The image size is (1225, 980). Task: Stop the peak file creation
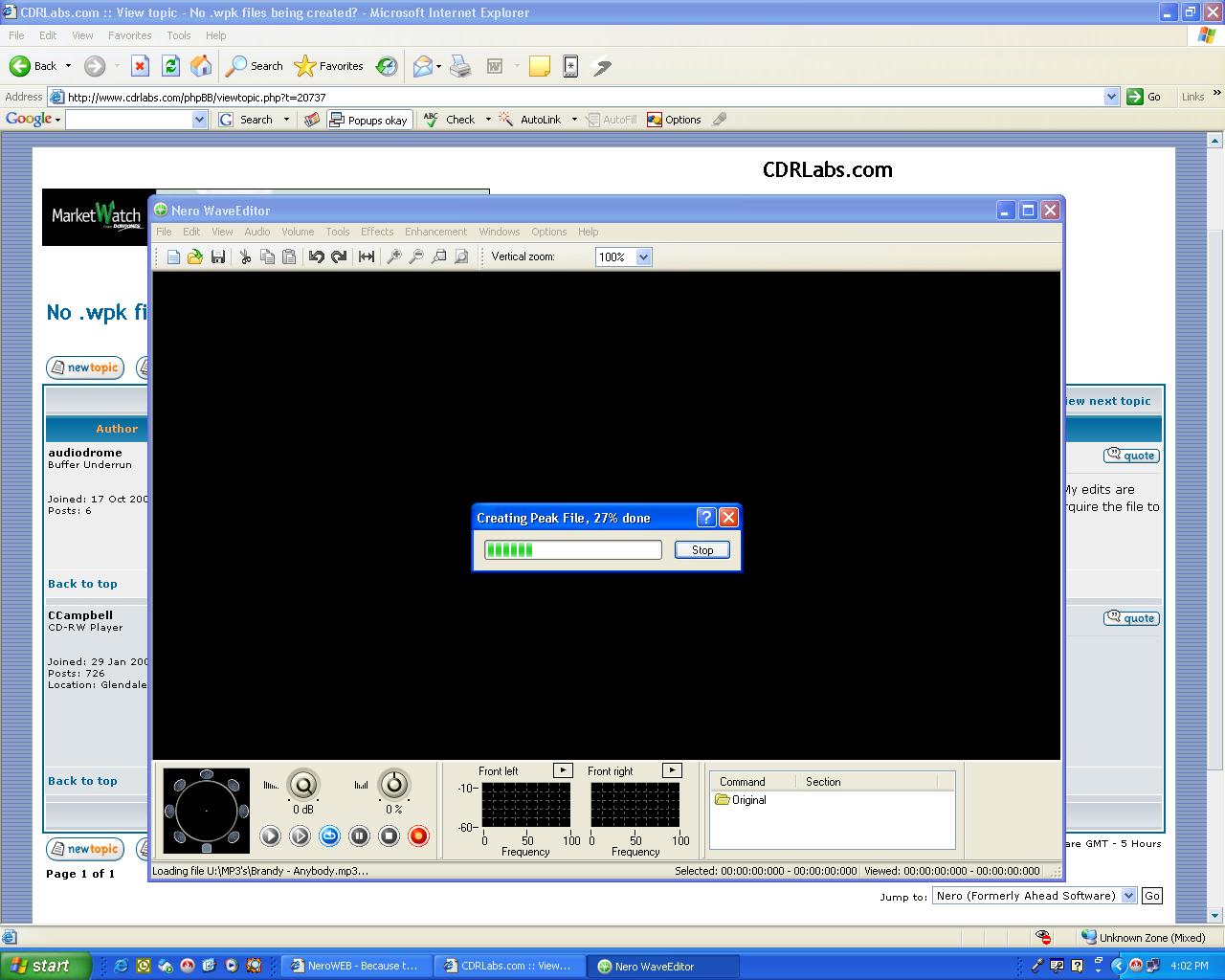[x=702, y=549]
